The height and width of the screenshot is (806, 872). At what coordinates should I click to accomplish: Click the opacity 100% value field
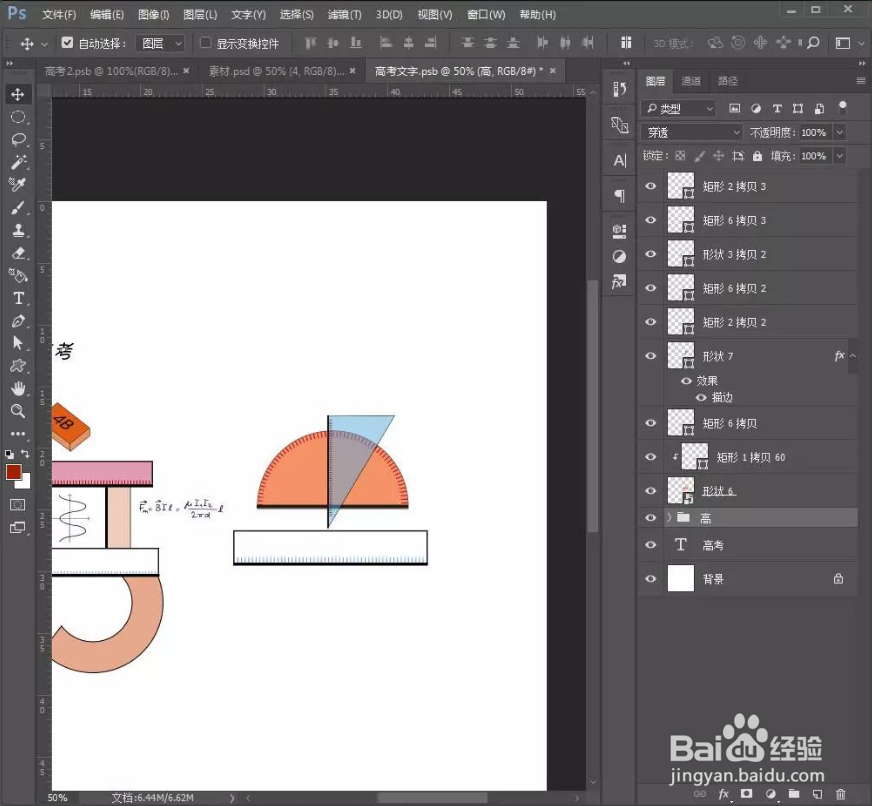(813, 132)
